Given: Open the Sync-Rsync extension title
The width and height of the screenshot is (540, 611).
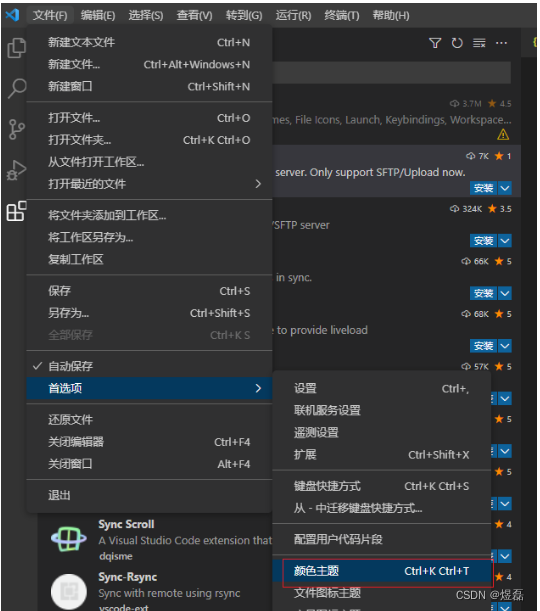Looking at the screenshot, I should click(127, 577).
